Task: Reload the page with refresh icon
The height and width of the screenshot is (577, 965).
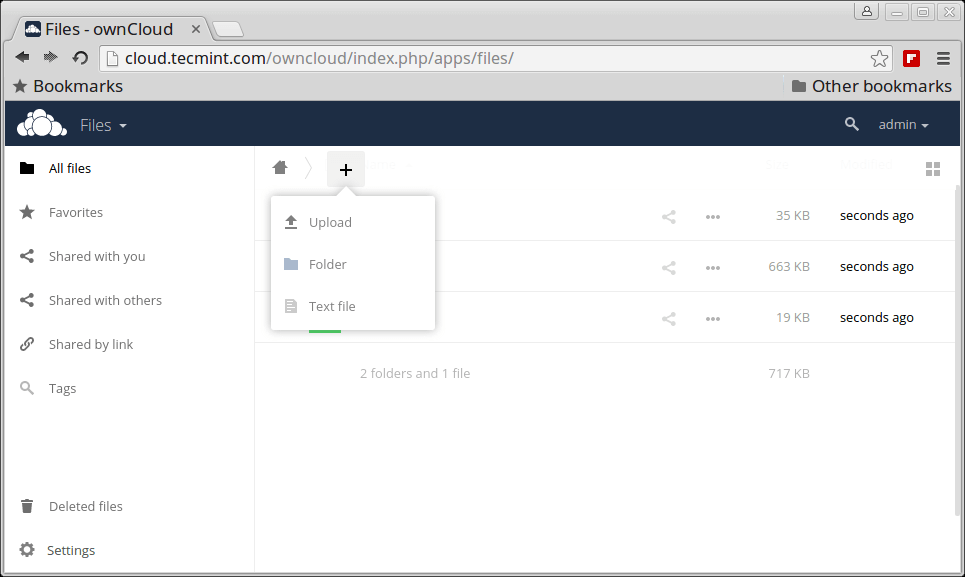Action: (80, 58)
